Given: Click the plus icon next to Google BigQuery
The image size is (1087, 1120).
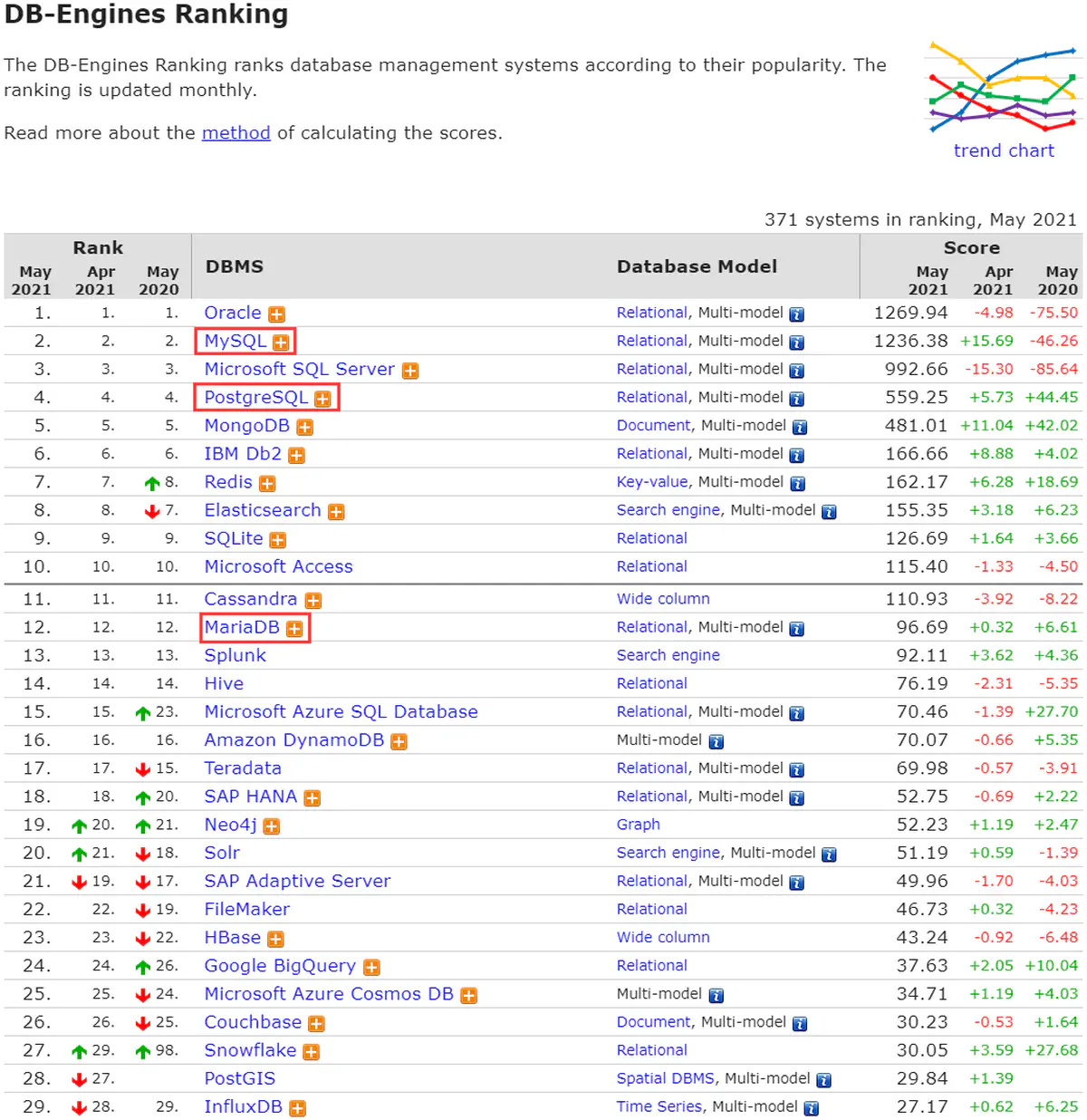Looking at the screenshot, I should pos(371,968).
